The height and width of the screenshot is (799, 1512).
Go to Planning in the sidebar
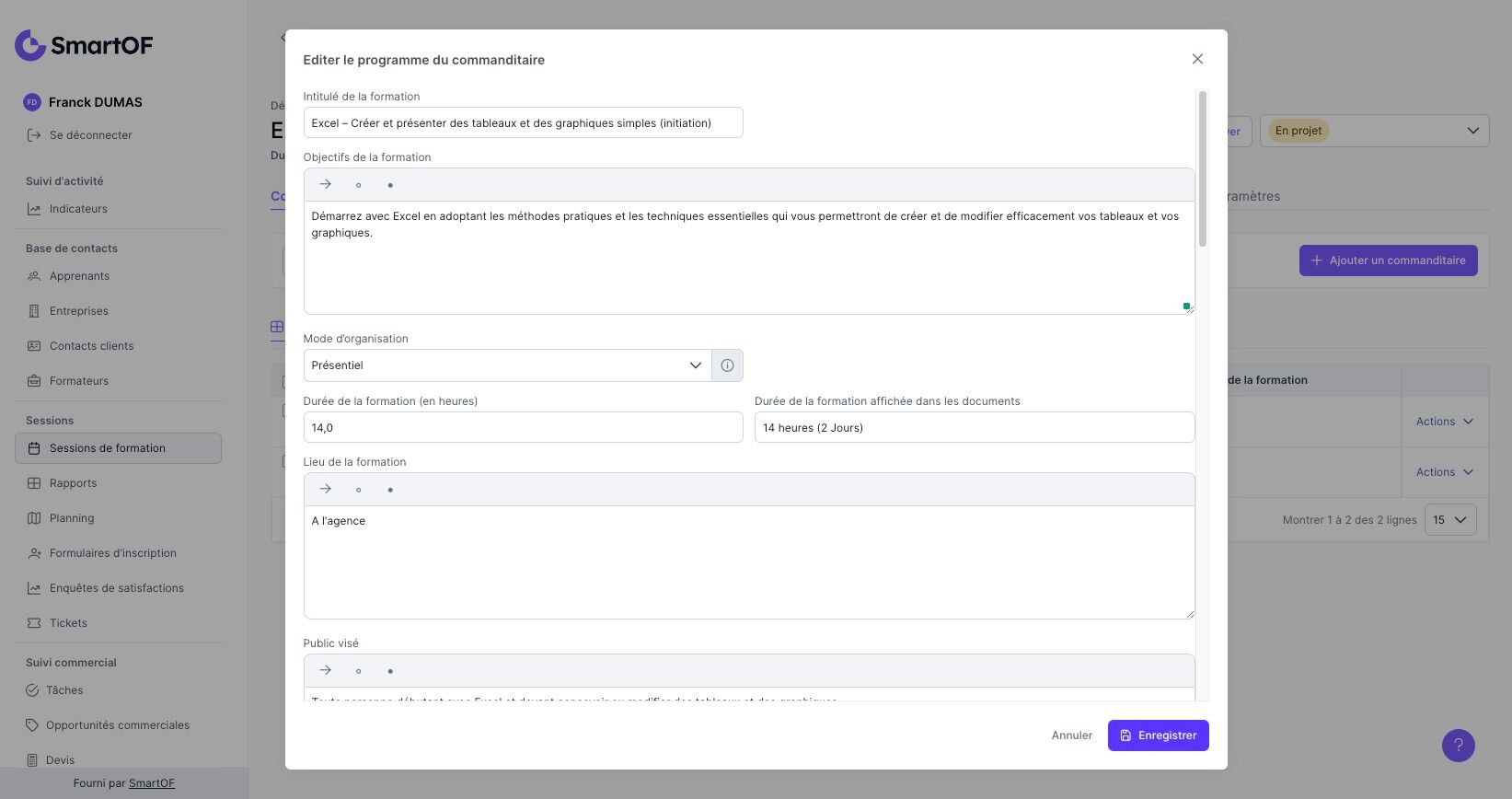click(x=72, y=518)
